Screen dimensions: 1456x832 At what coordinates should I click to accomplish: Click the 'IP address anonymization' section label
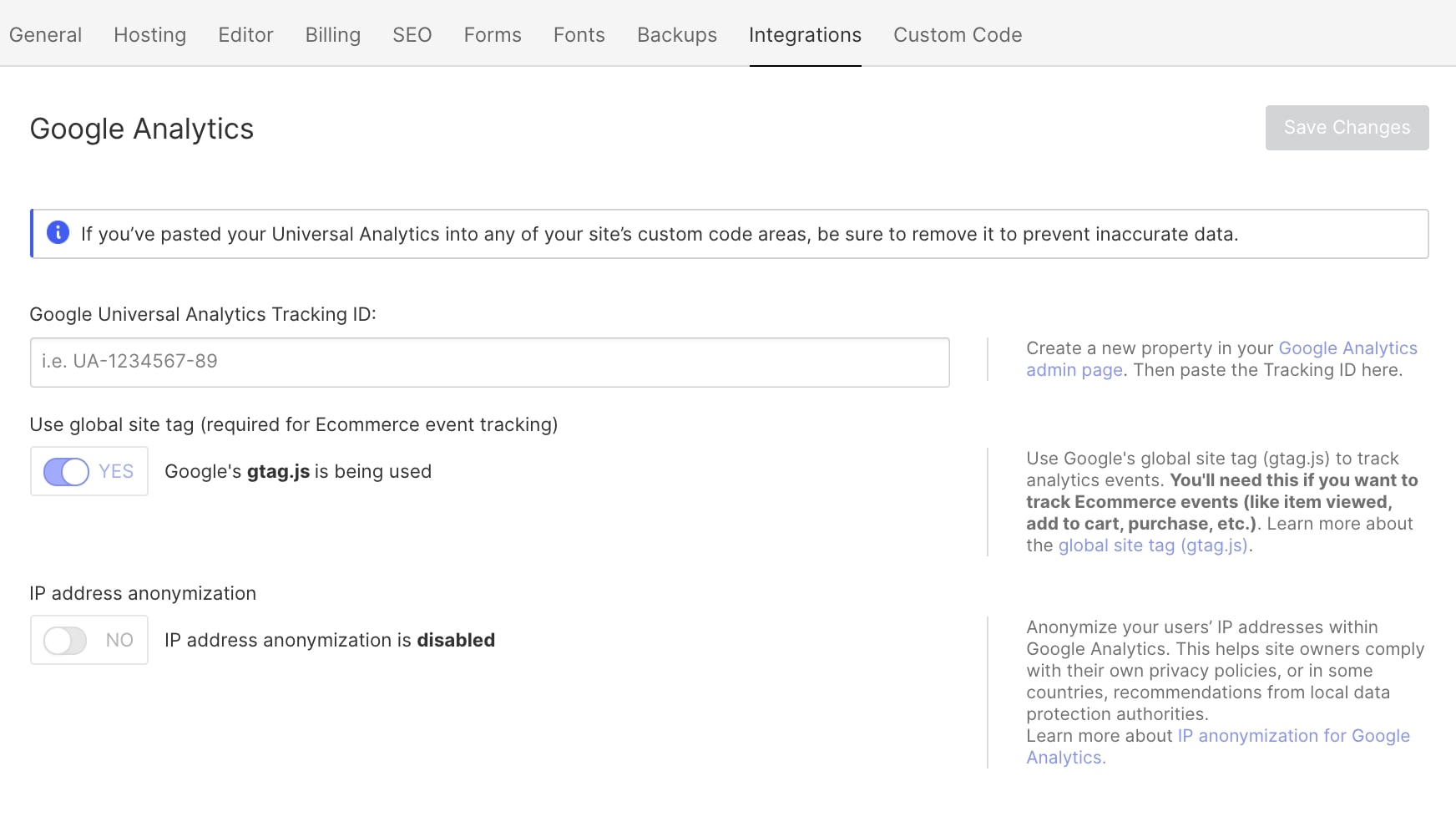pyautogui.click(x=143, y=593)
